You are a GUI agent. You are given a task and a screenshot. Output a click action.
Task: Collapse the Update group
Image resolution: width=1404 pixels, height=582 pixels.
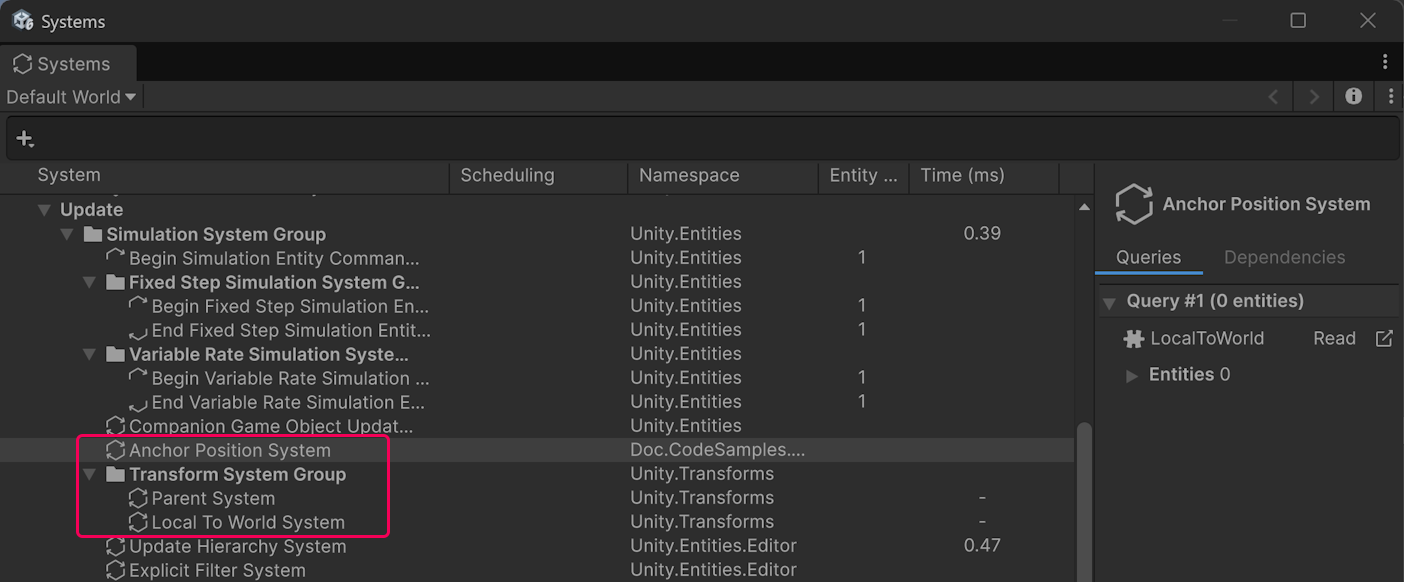[x=44, y=210]
